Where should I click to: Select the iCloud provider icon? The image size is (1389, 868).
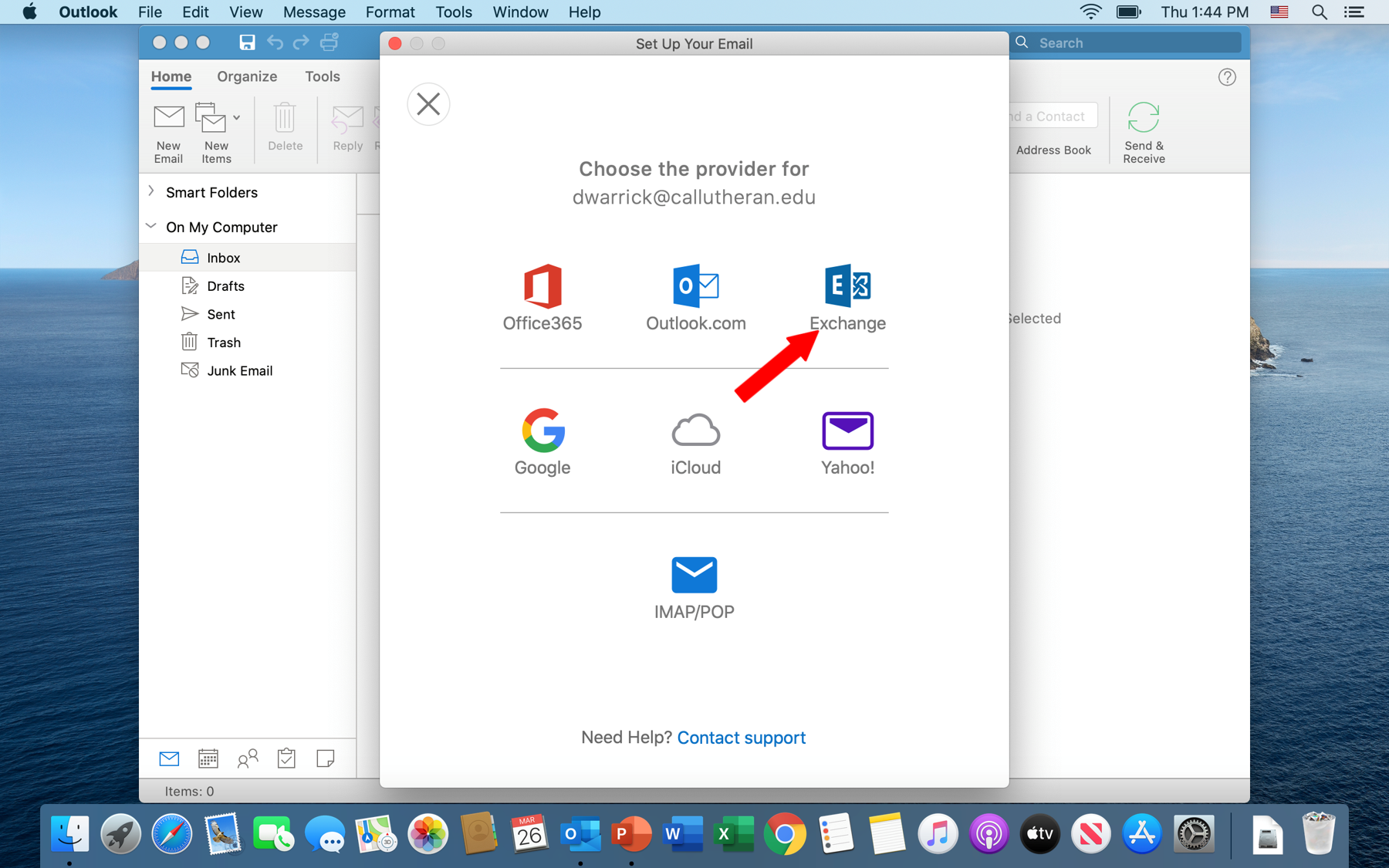695,430
